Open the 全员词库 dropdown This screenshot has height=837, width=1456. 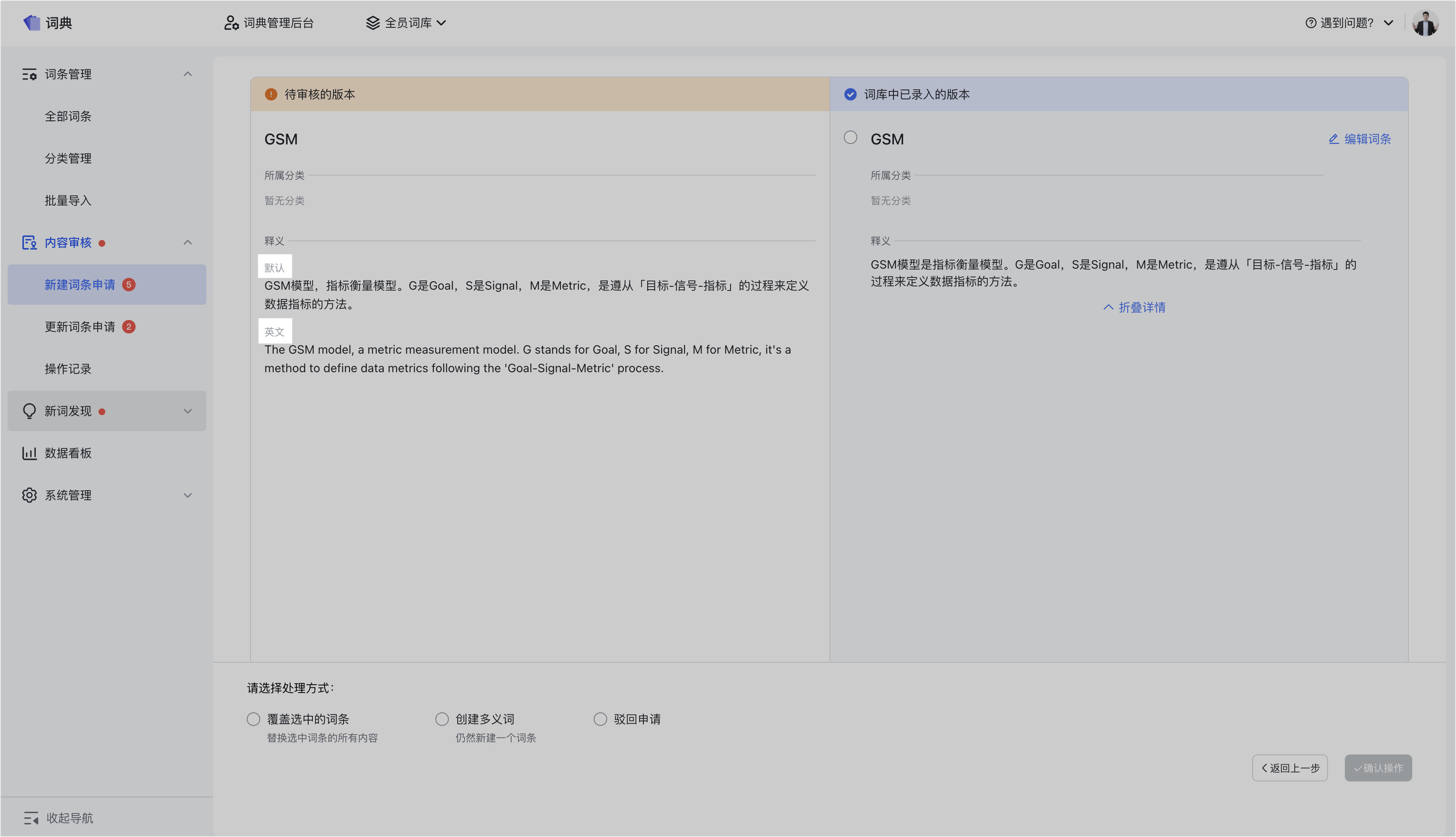pos(406,23)
